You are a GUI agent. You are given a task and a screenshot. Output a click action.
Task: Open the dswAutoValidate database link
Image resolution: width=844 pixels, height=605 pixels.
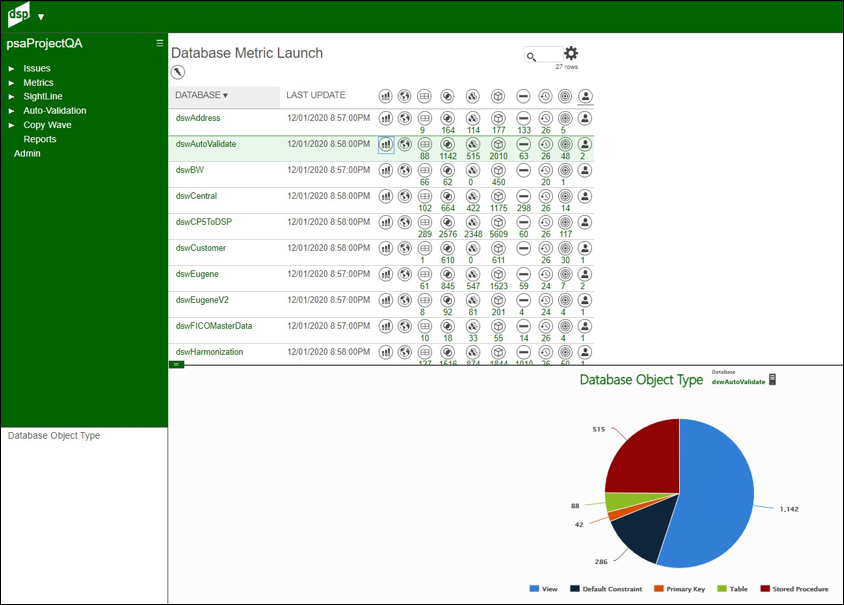coord(206,144)
